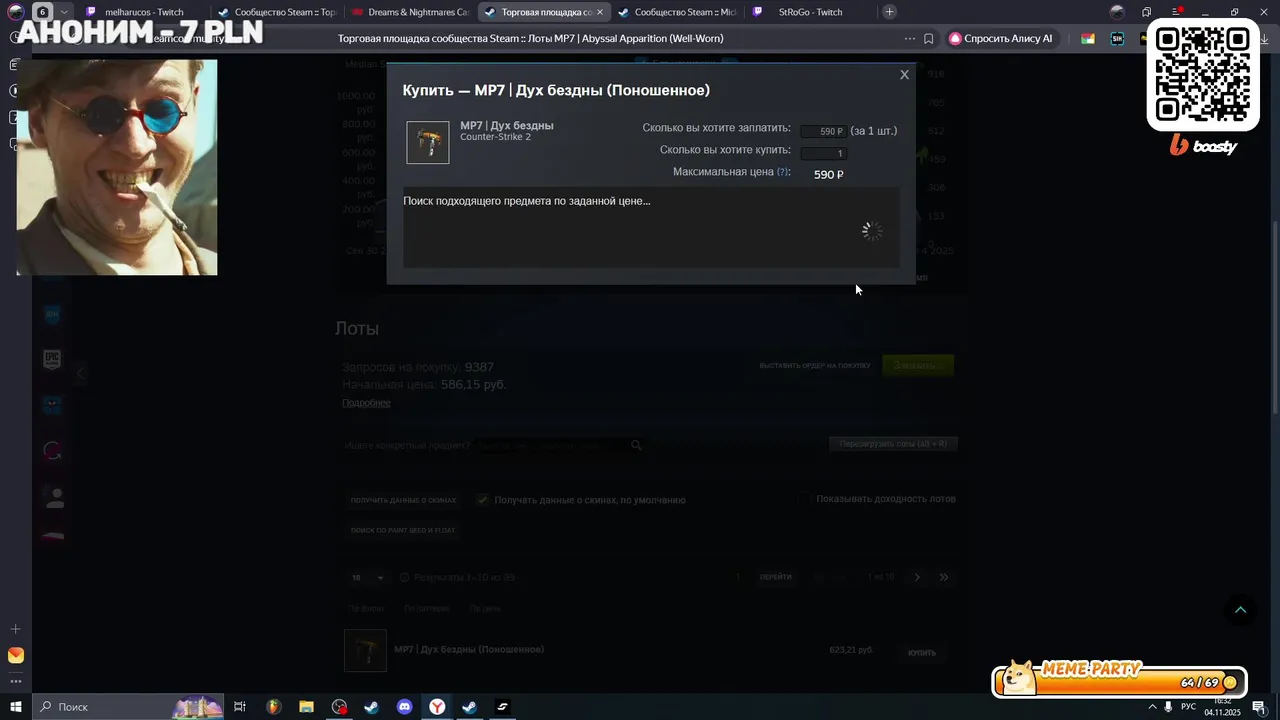Open the Streamlabs taskbar icon
Viewport: 1280px width, 720px height.
[x=503, y=707]
